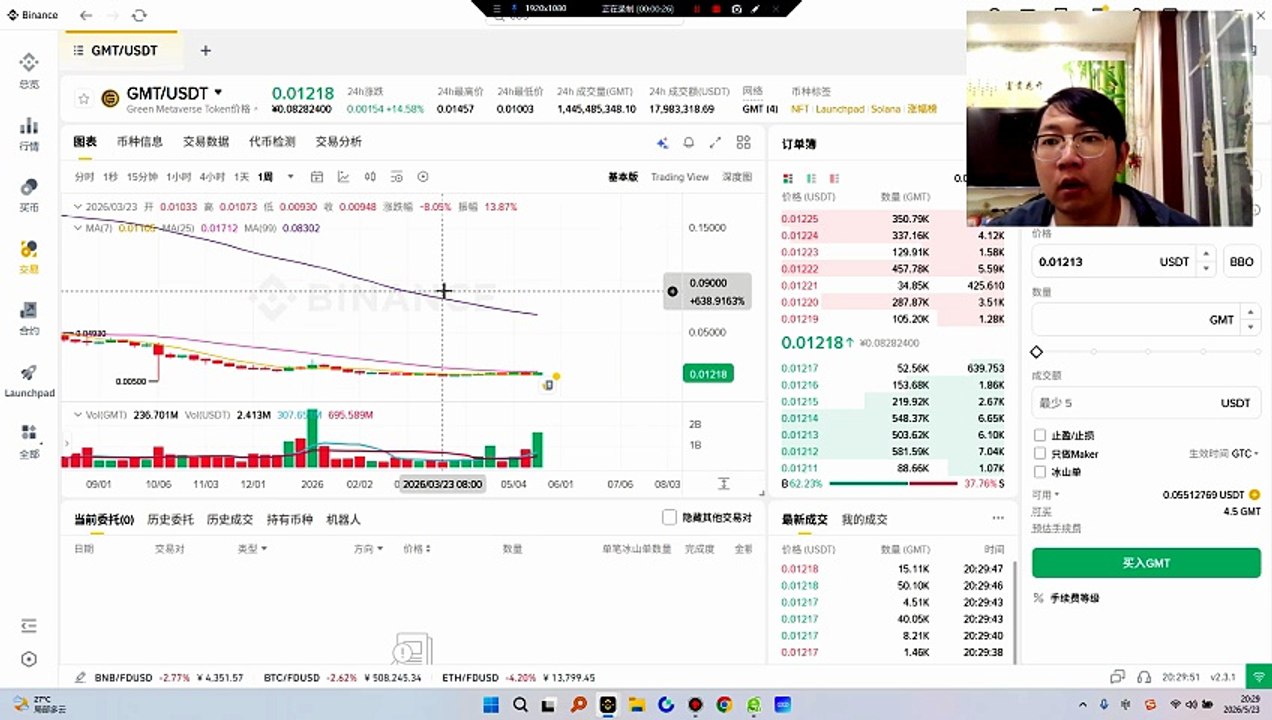Click the buy/sell ratio bar
1272x720 pixels.
pos(893,484)
